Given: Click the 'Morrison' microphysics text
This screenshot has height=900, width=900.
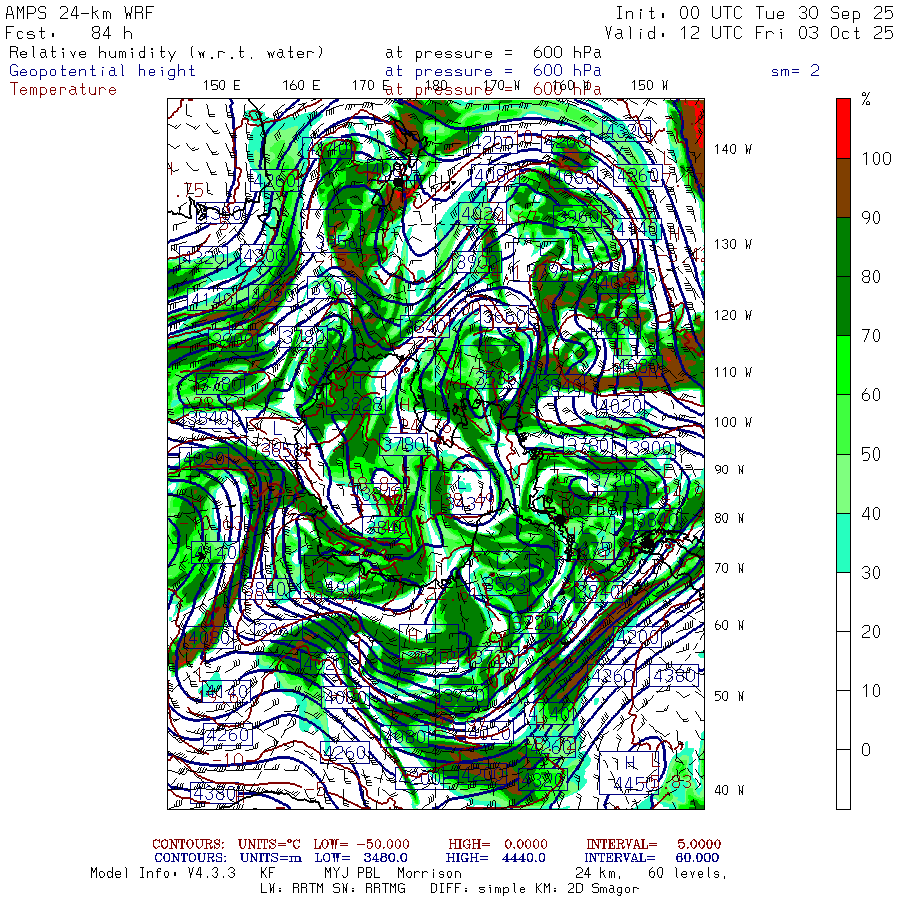Looking at the screenshot, I should pyautogui.click(x=429, y=873).
